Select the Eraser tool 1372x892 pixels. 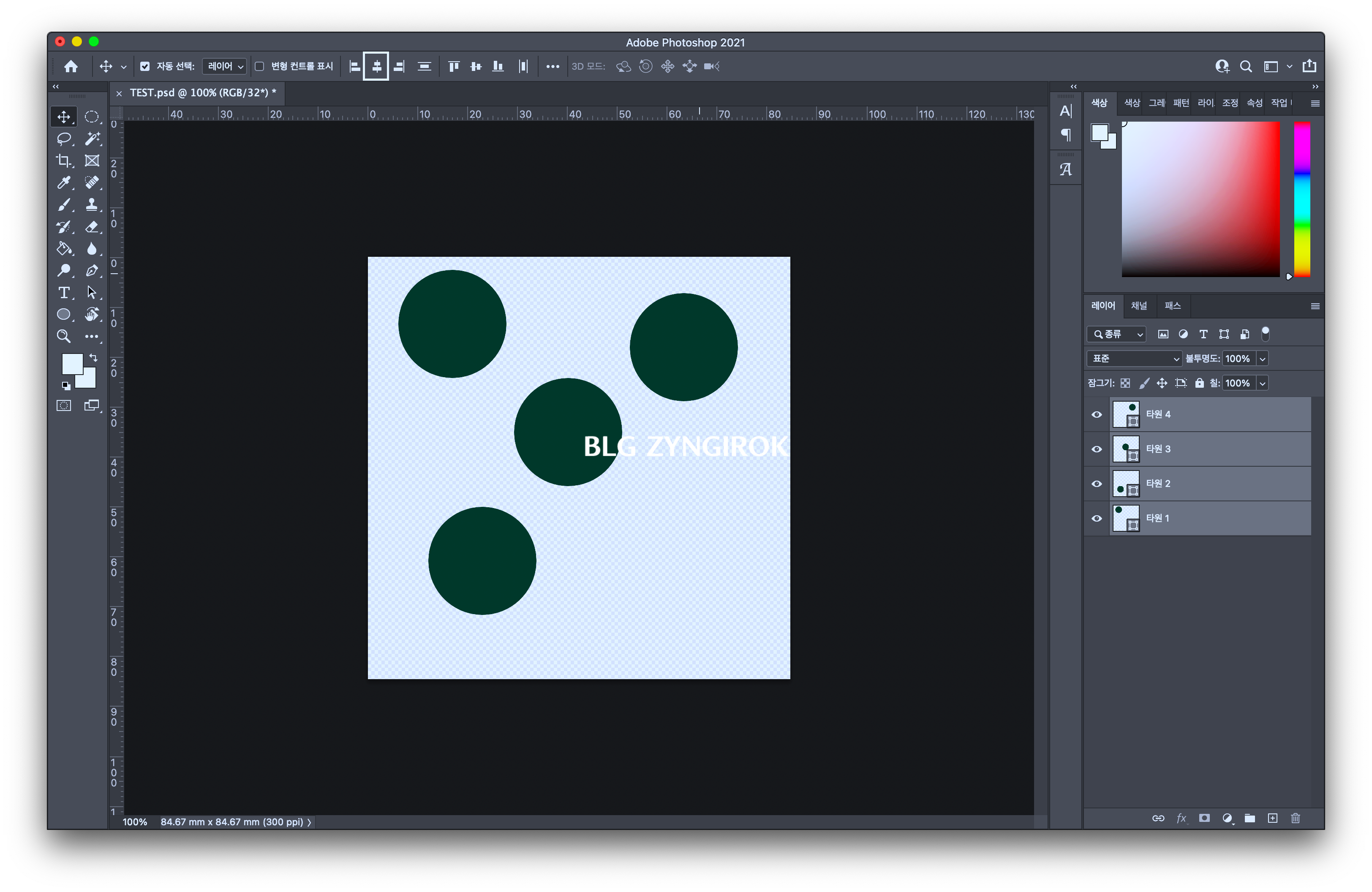[92, 227]
